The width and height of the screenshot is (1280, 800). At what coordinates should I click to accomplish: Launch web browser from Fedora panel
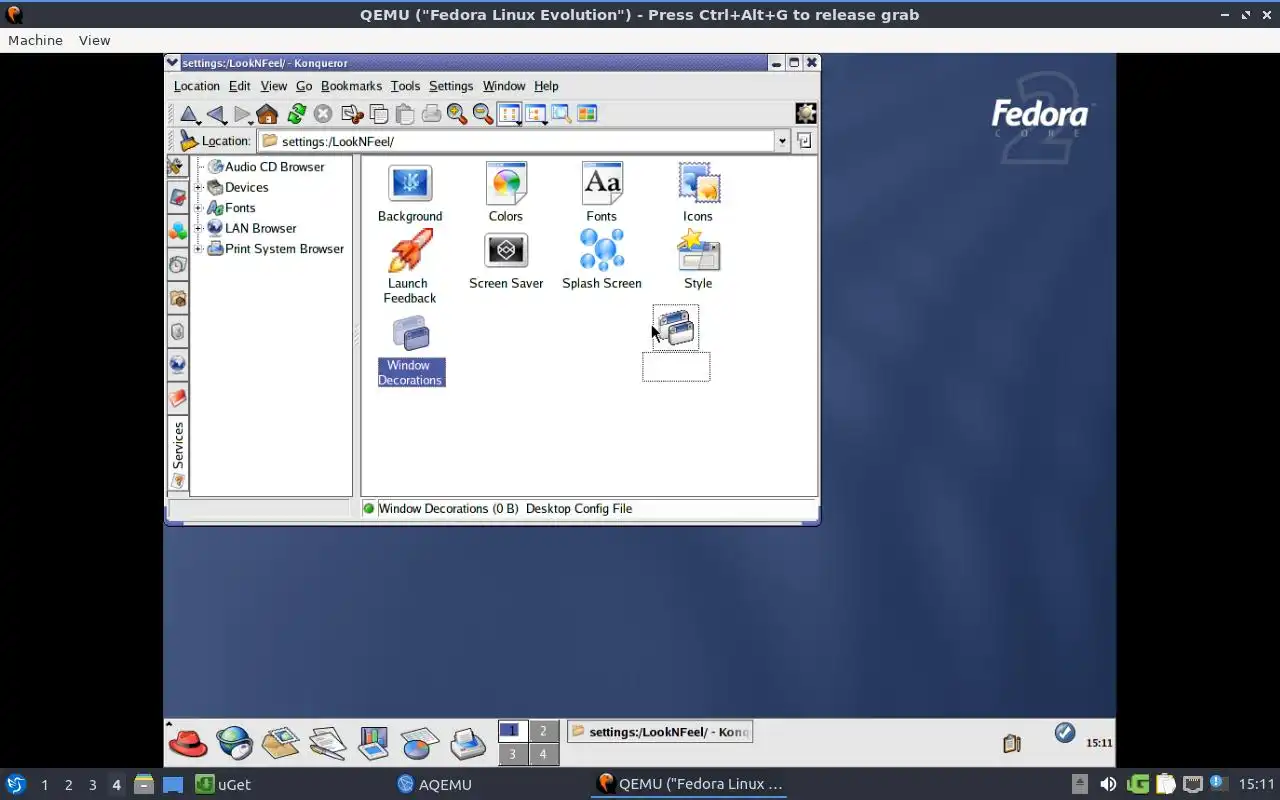tap(235, 742)
